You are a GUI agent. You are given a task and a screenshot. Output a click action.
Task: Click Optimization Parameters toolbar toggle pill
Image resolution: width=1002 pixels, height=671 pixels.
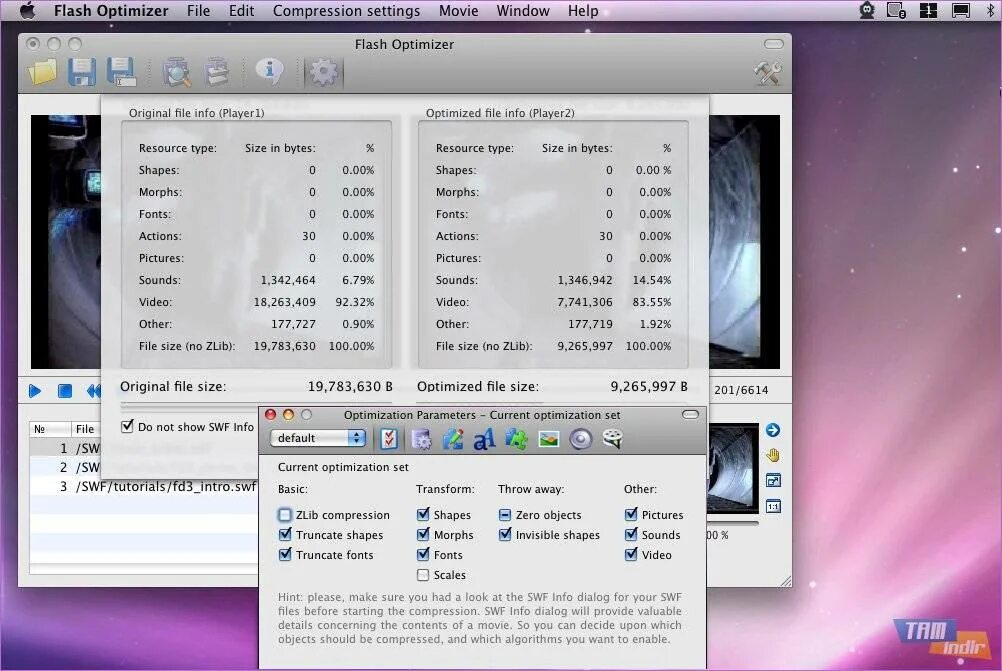click(690, 415)
